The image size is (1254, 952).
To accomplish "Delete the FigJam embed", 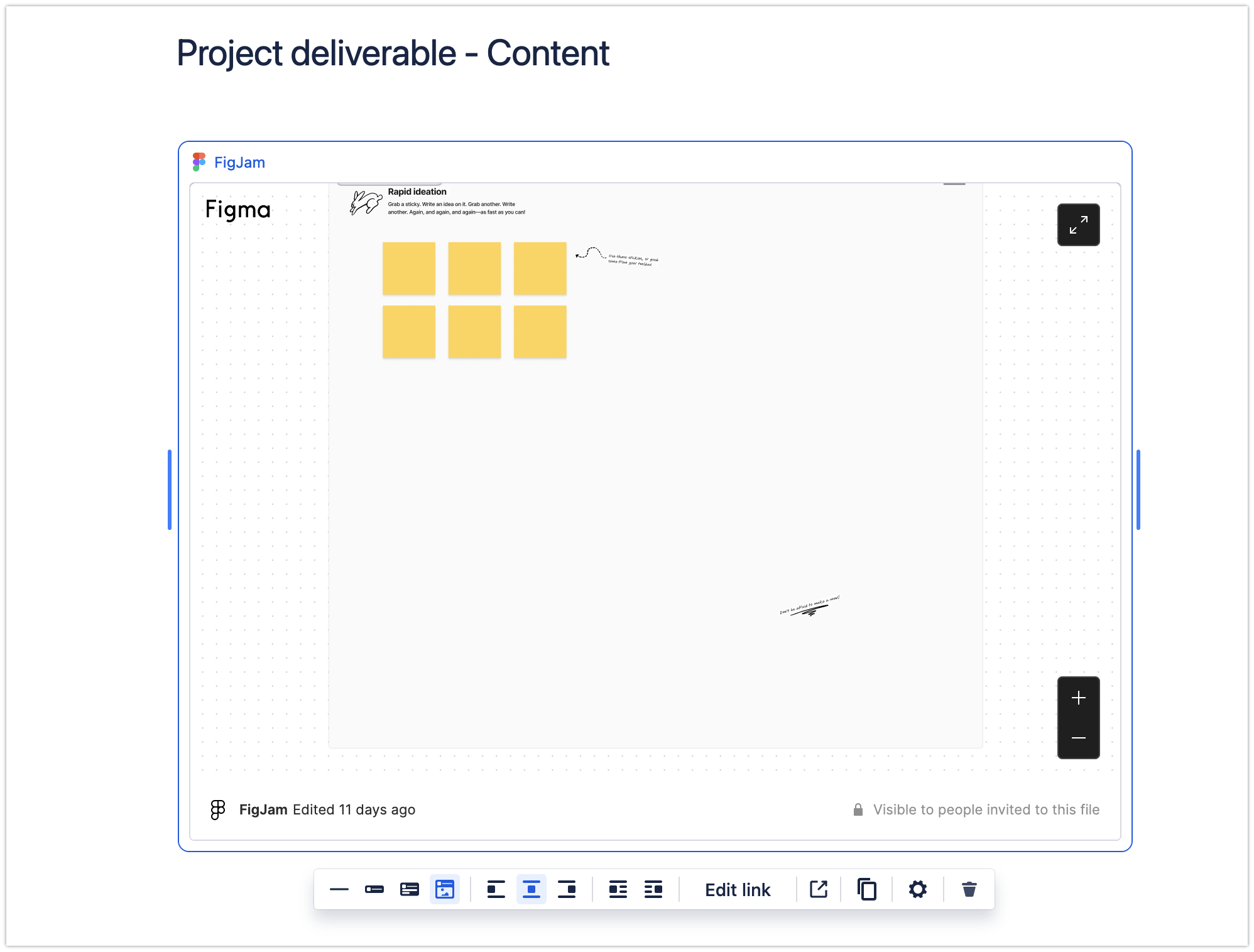I will point(968,889).
